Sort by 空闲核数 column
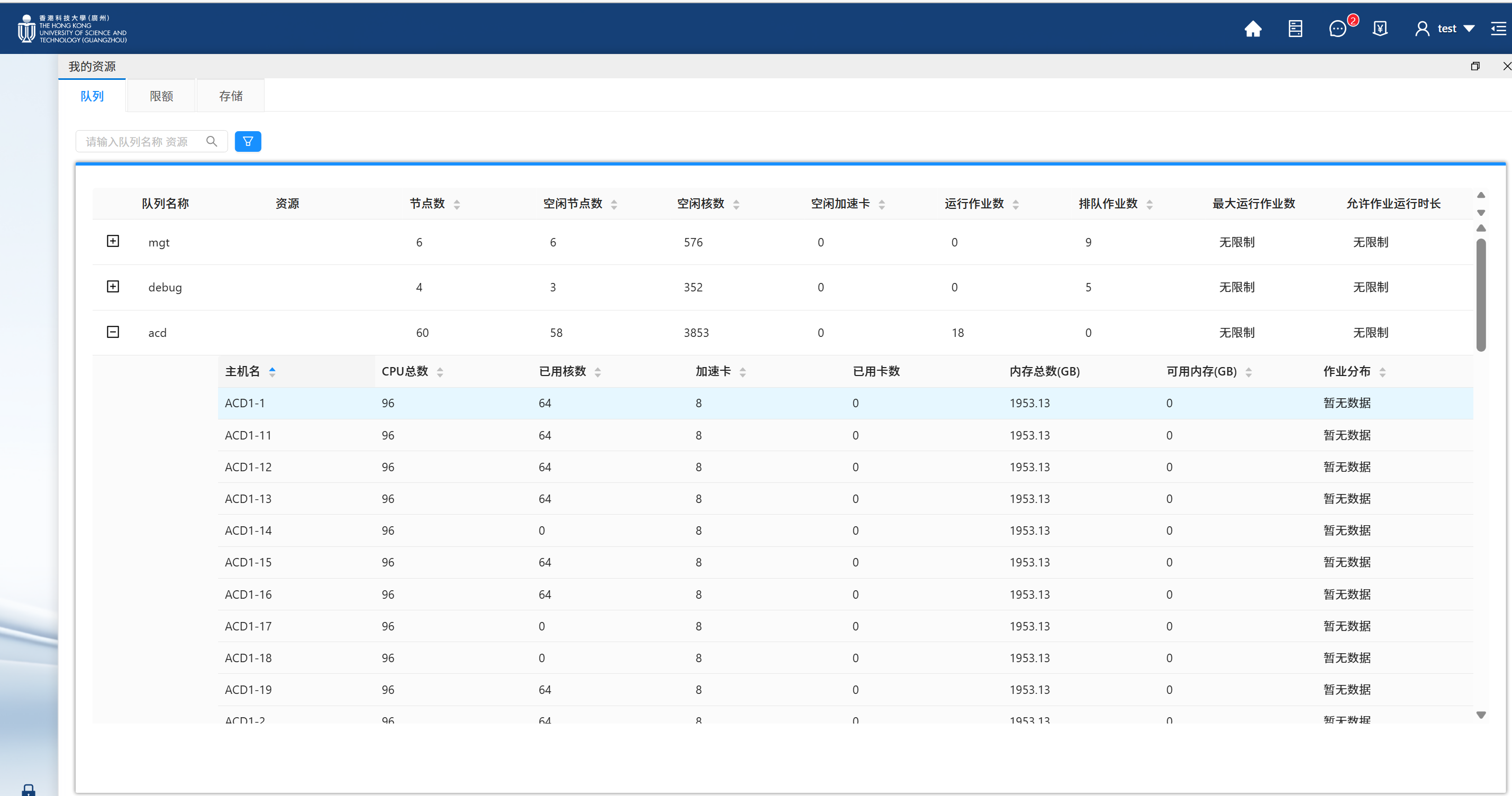This screenshot has width=1512, height=796. (736, 204)
